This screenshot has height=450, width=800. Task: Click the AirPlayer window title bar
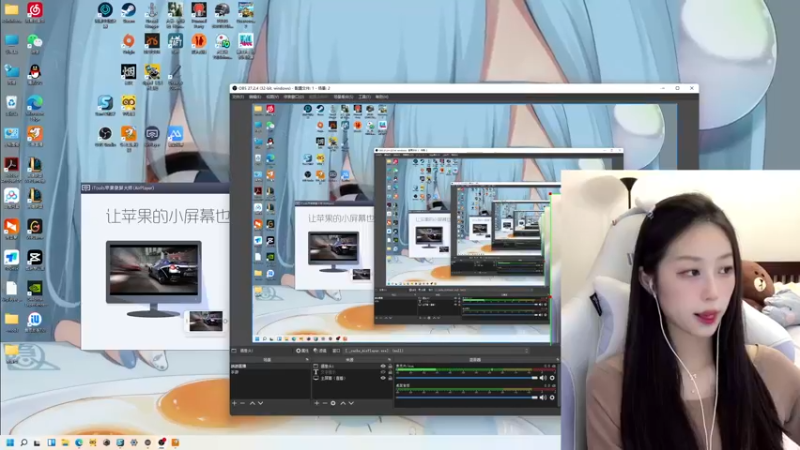155,188
